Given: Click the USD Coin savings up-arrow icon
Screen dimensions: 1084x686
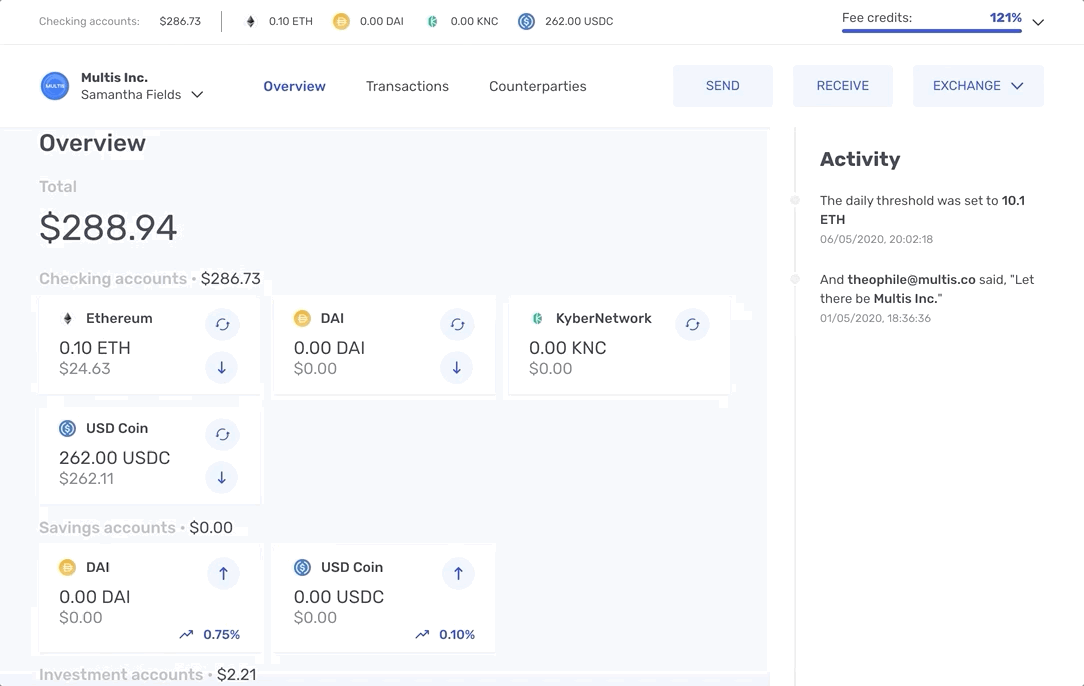Looking at the screenshot, I should [x=458, y=573].
